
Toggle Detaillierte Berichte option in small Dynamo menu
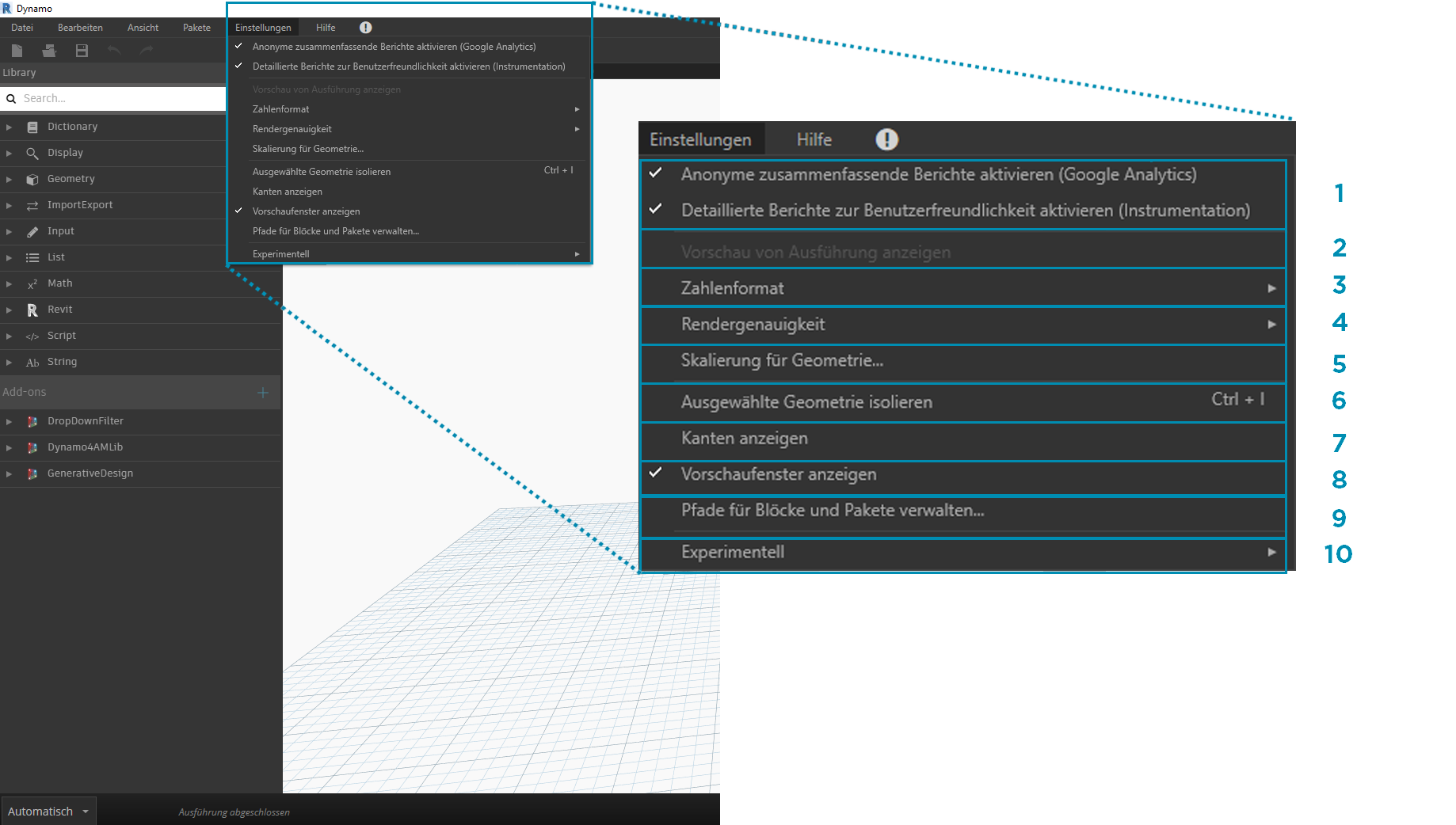point(410,67)
